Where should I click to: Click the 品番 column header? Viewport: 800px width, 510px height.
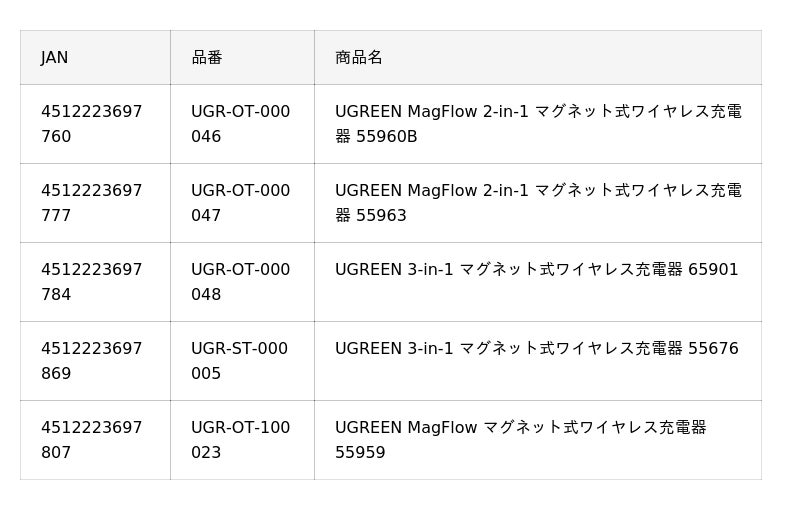click(207, 58)
